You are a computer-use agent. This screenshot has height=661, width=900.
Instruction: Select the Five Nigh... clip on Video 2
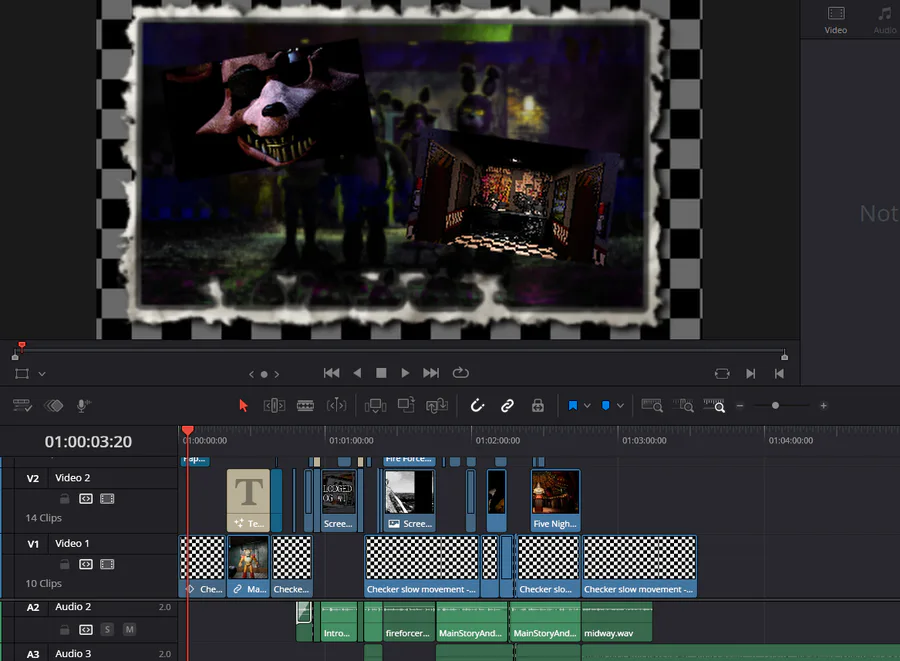(555, 500)
